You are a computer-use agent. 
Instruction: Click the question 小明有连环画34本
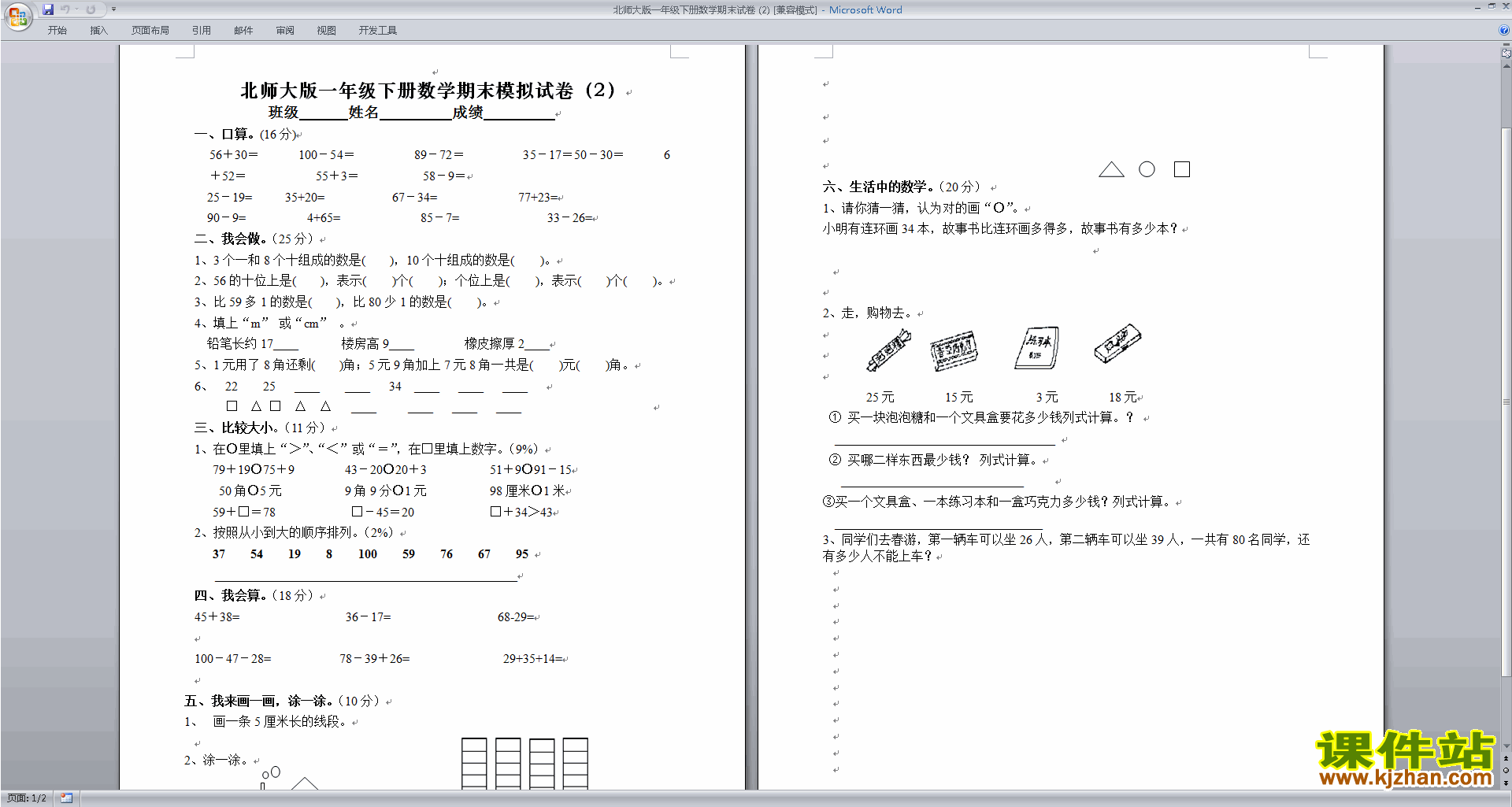pyautogui.click(x=1000, y=228)
